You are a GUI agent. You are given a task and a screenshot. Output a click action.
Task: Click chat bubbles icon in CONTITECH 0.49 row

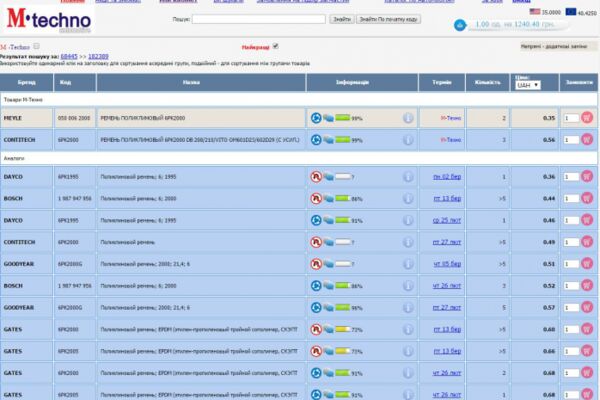pos(328,242)
